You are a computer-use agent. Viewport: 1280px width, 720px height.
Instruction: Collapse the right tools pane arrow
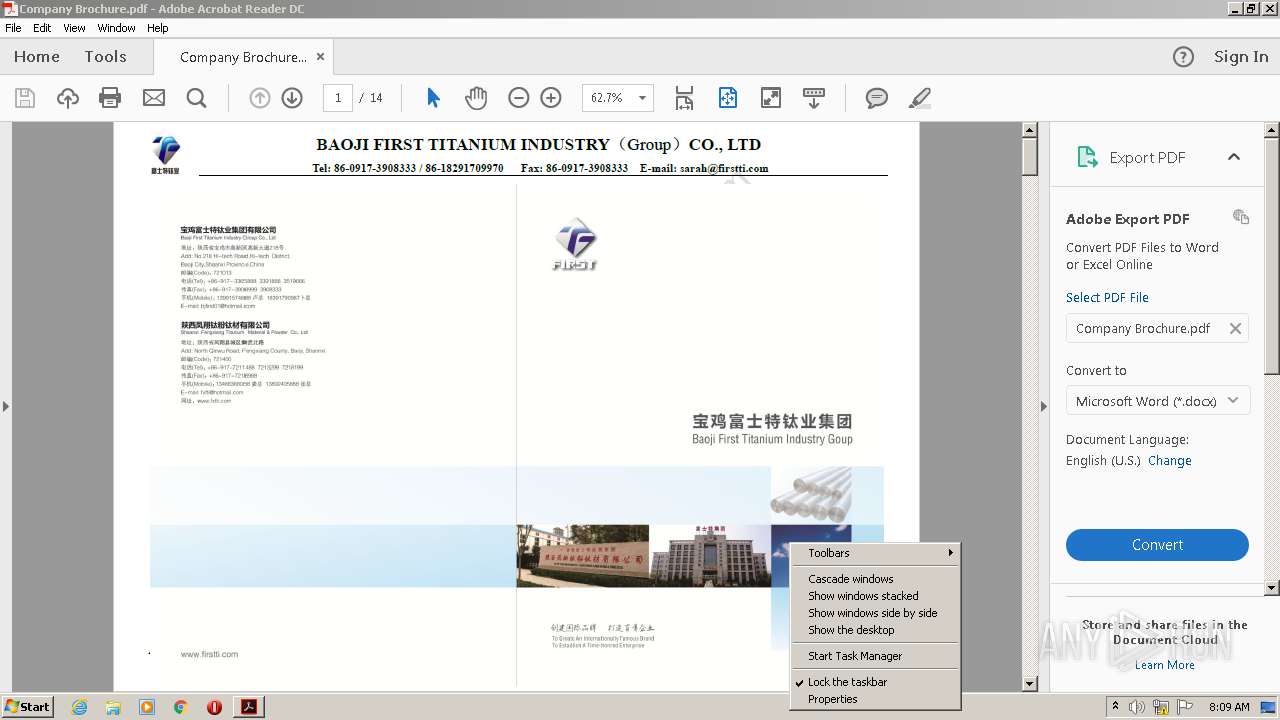[x=1044, y=406]
